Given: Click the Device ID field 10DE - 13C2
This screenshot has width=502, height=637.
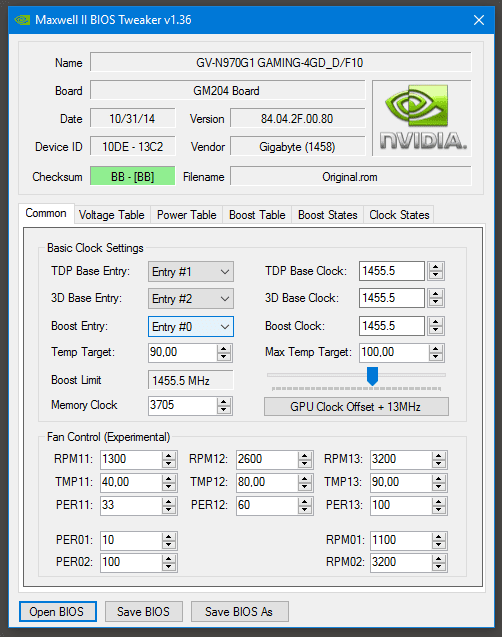Looking at the screenshot, I should (132, 146).
